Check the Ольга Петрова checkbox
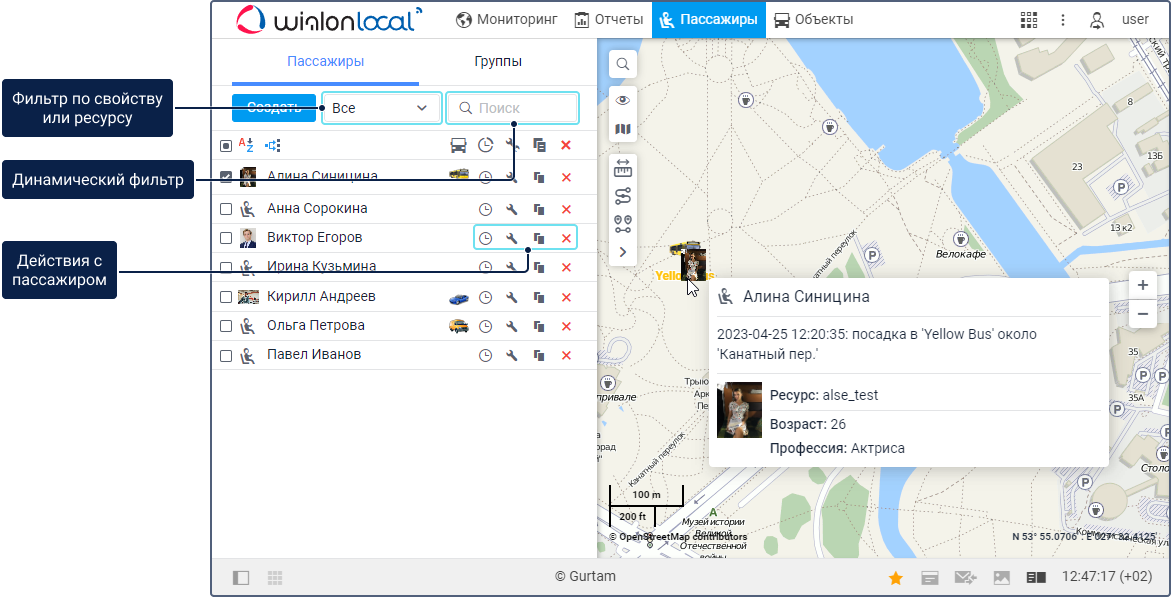Screen dimensions: 1171x597 pyautogui.click(x=226, y=327)
